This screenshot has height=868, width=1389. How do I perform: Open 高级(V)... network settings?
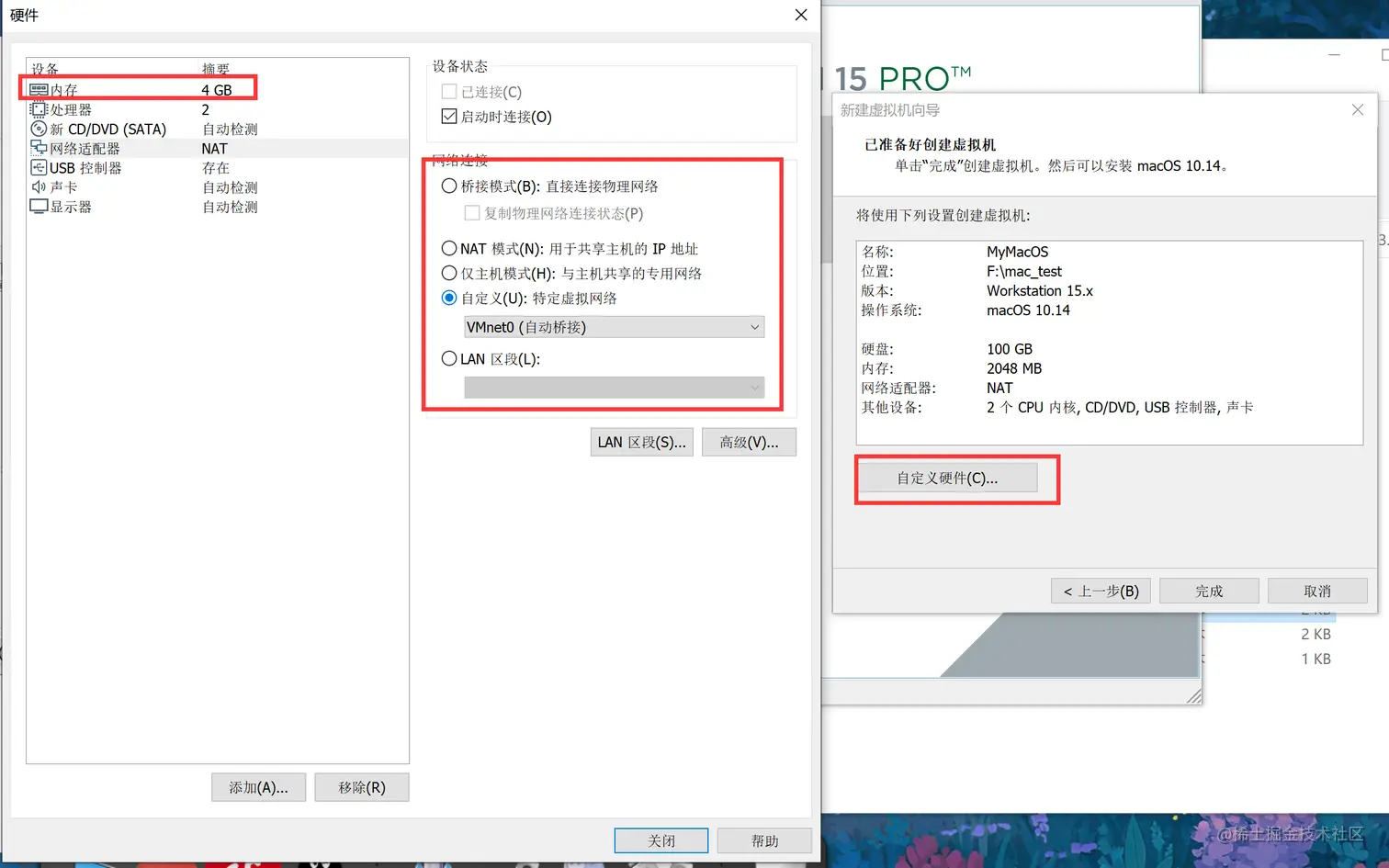pos(749,442)
